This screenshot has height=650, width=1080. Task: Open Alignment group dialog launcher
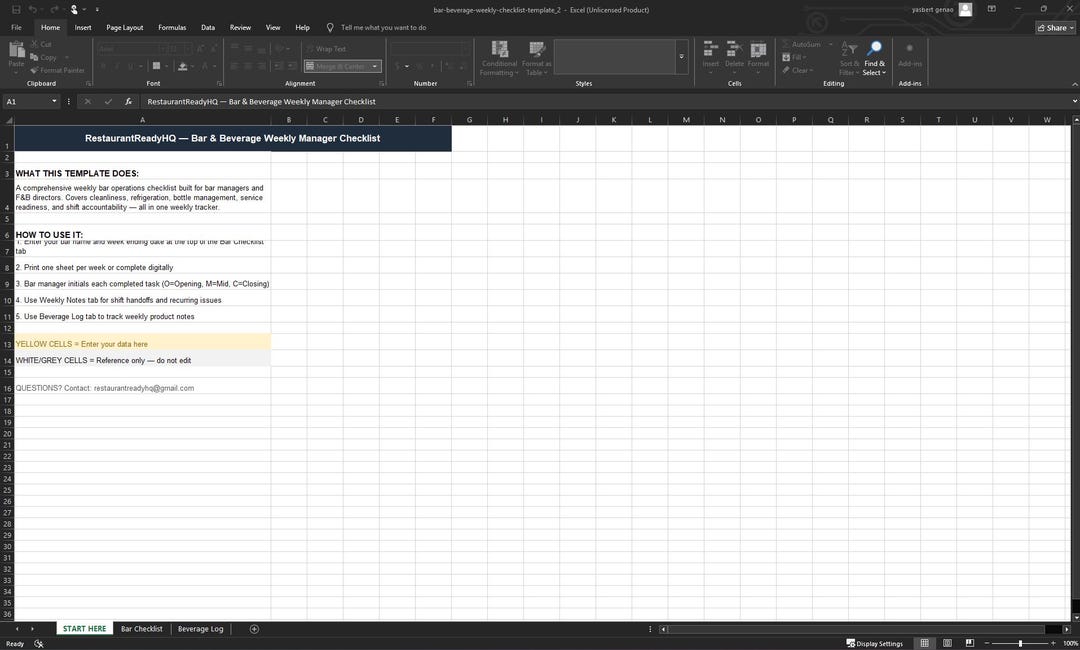[x=383, y=83]
